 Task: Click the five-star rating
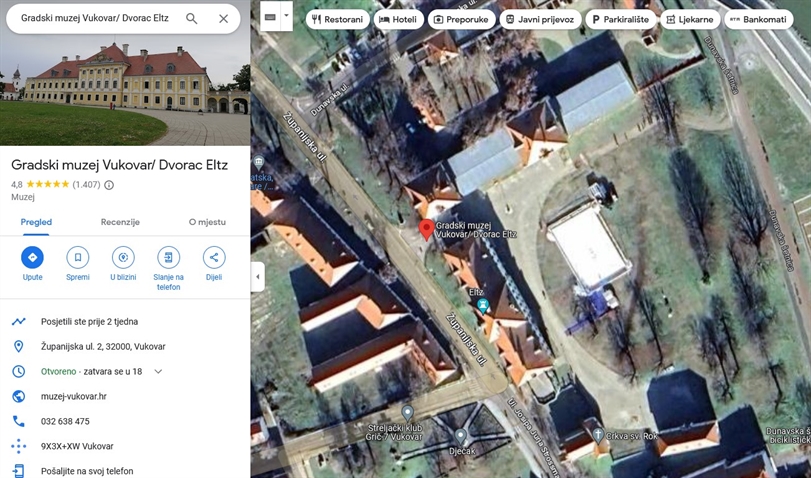(x=48, y=184)
